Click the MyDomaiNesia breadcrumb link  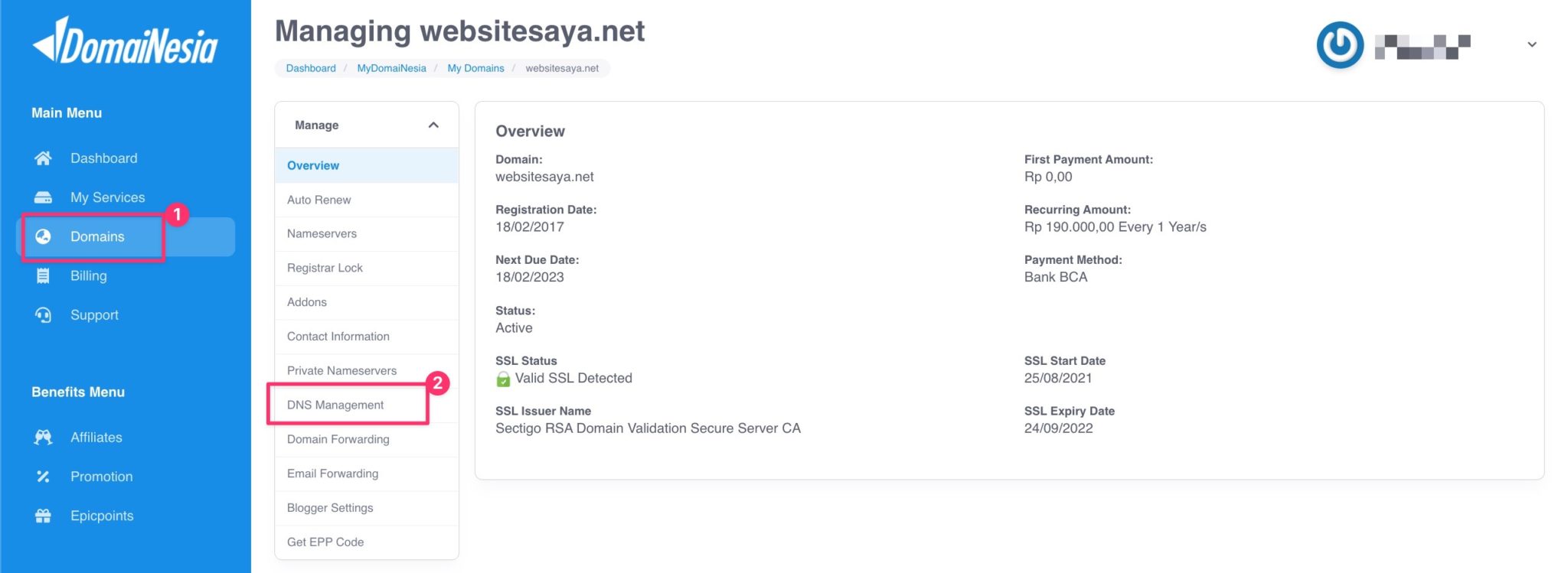click(x=391, y=68)
